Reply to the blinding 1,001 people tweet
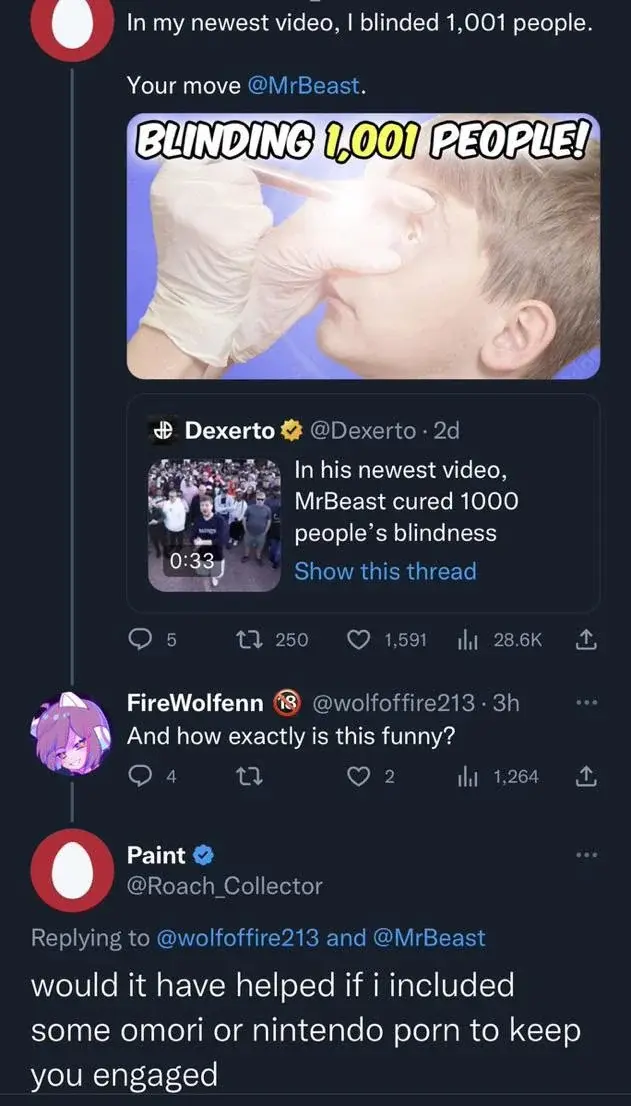 [x=140, y=640]
